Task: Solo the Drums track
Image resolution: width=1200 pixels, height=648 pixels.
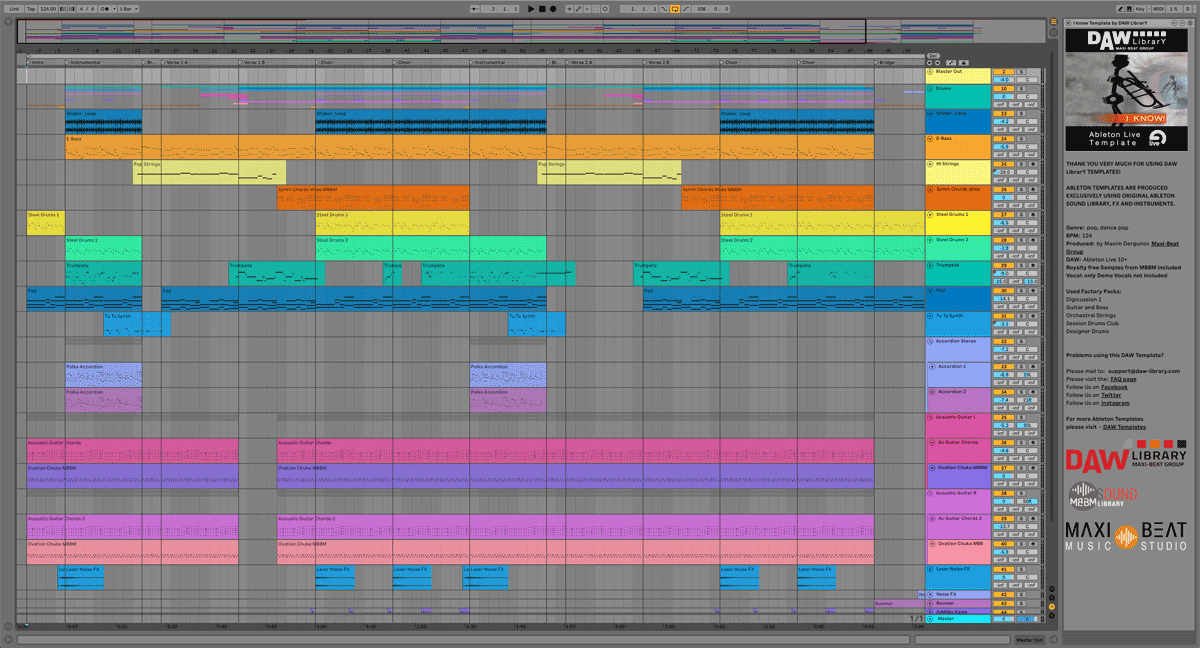Action: point(1020,89)
